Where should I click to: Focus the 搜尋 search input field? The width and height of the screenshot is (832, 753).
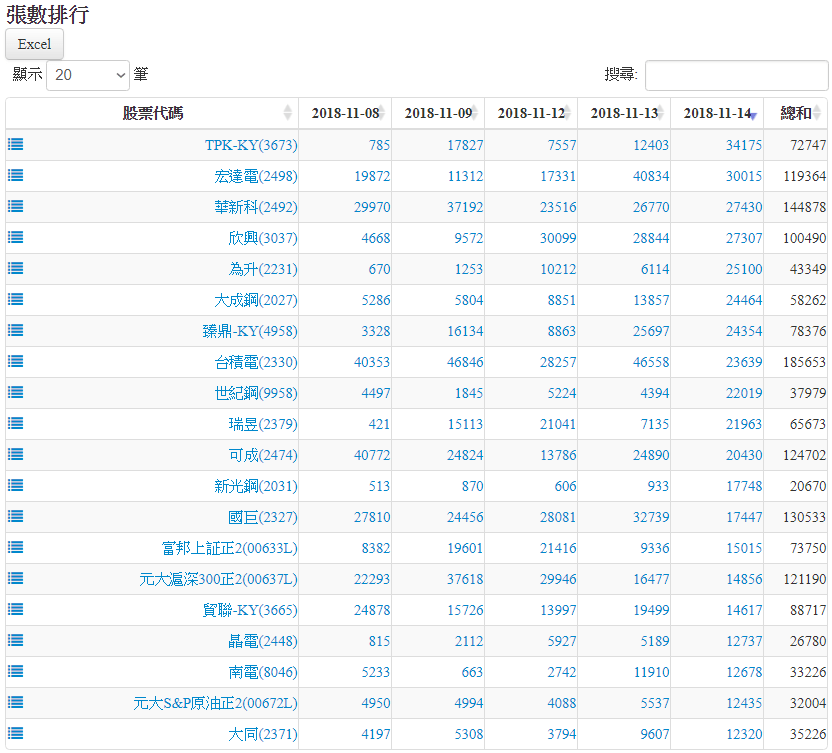click(x=736, y=75)
